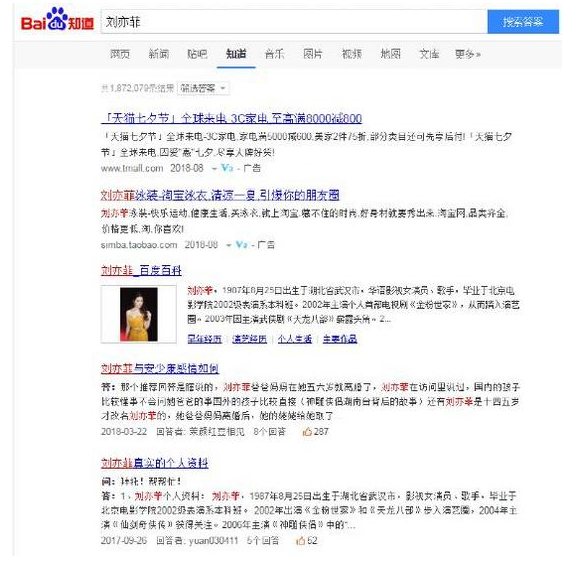Click the 刘亦菲 portrait thumbnail

pos(139,314)
